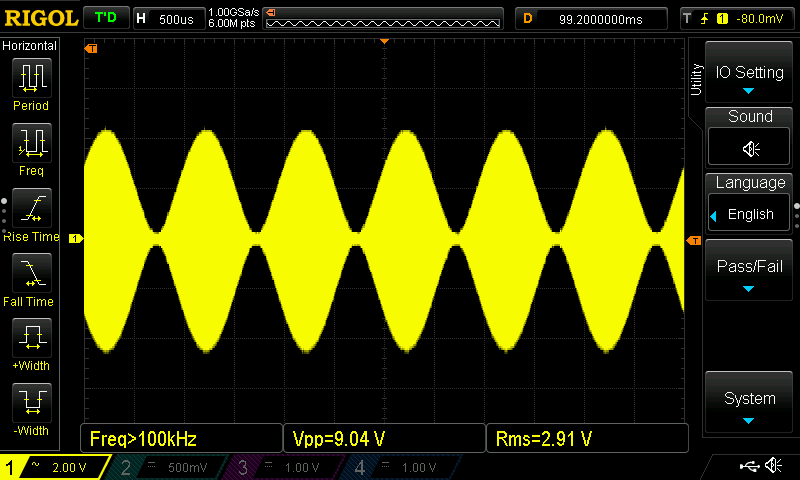Select channel 1 at 2.00 V

click(x=55, y=467)
